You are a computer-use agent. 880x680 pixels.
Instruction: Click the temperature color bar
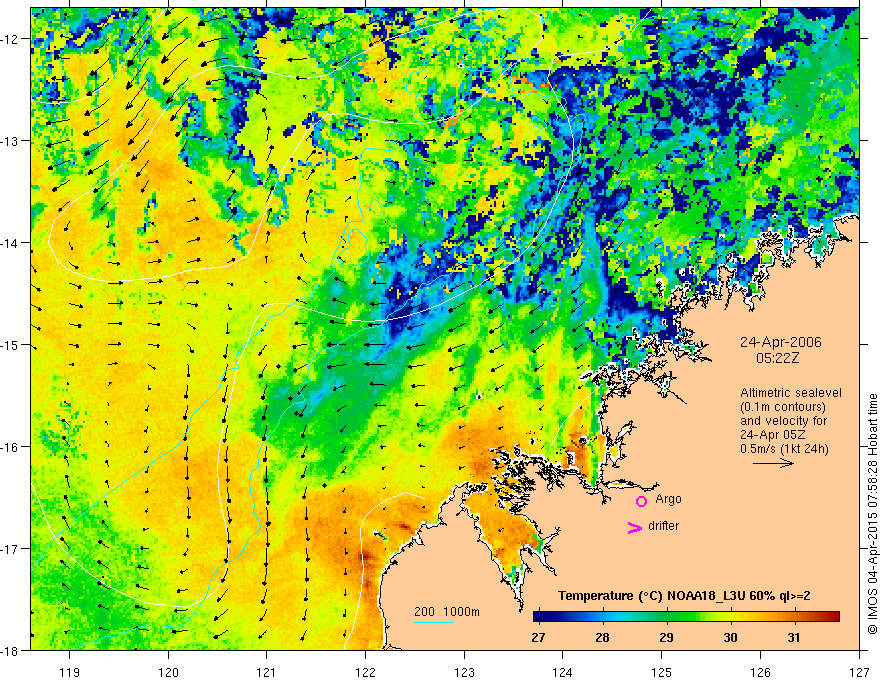pos(686,616)
